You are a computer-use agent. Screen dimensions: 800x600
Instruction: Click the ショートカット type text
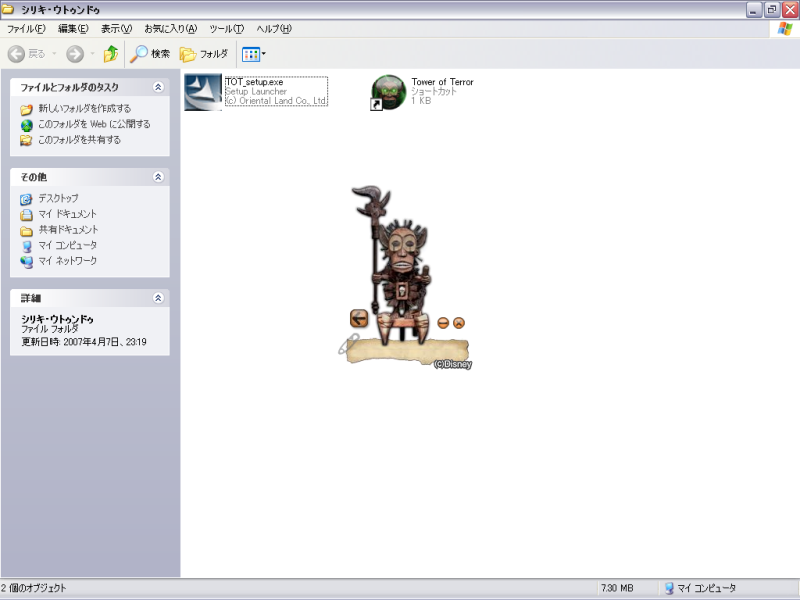pos(434,91)
